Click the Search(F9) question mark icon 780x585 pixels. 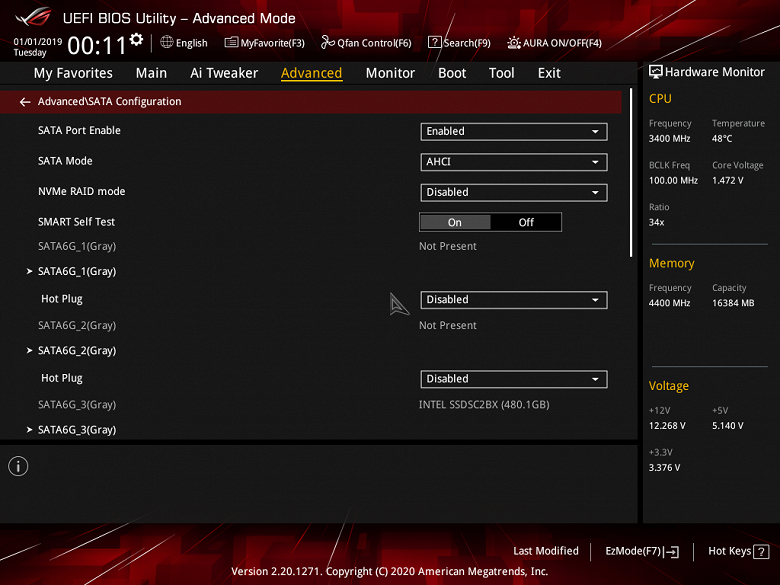434,42
